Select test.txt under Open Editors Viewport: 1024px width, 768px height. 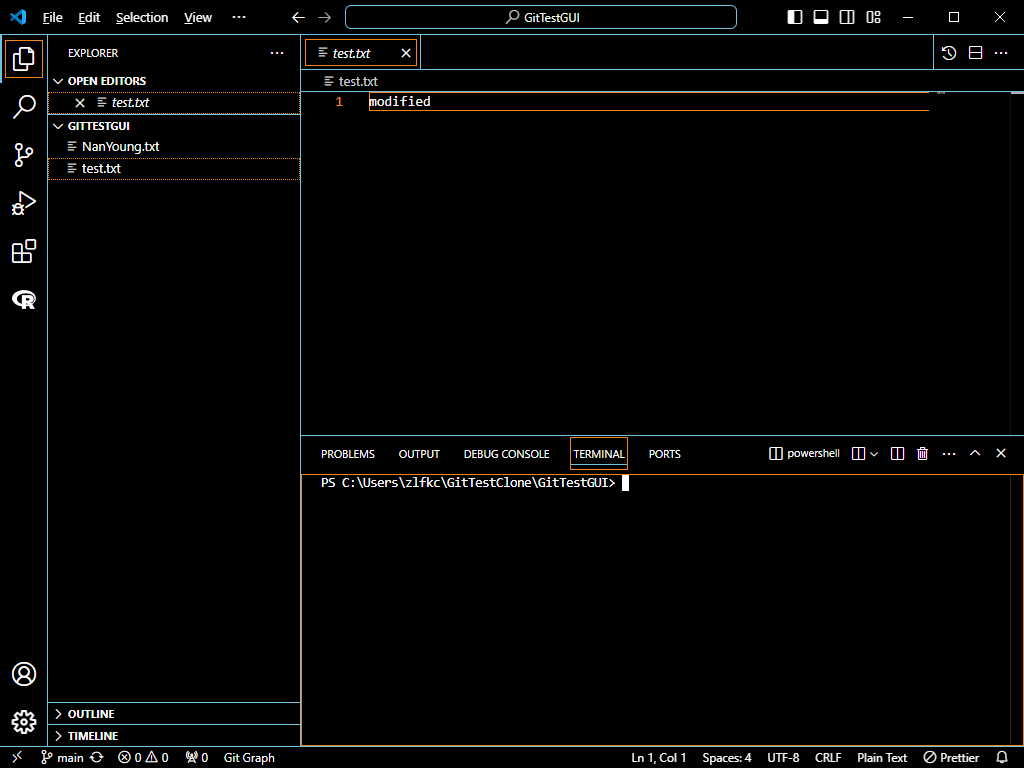pos(174,103)
